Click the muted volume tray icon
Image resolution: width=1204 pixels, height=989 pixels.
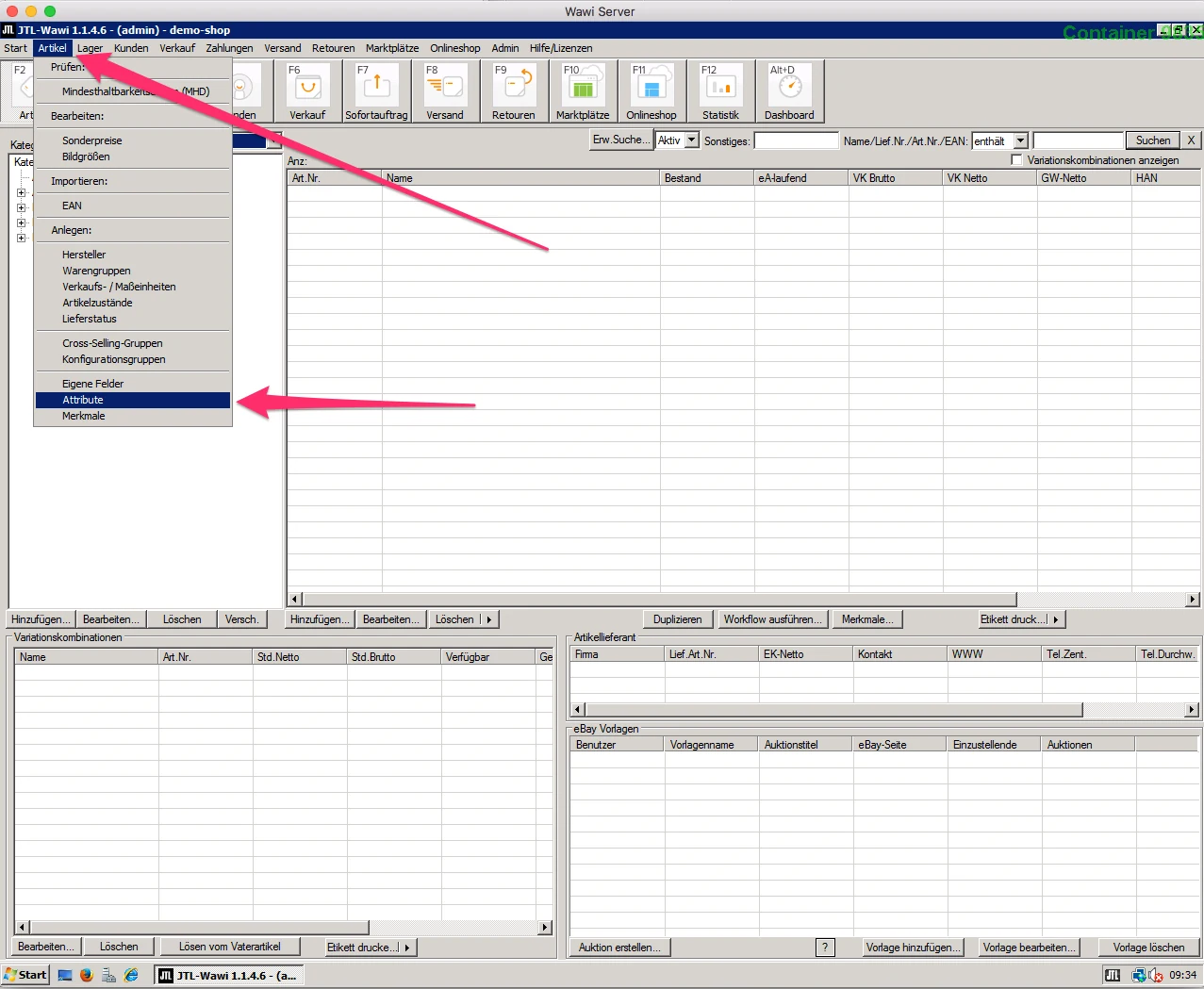point(1156,975)
